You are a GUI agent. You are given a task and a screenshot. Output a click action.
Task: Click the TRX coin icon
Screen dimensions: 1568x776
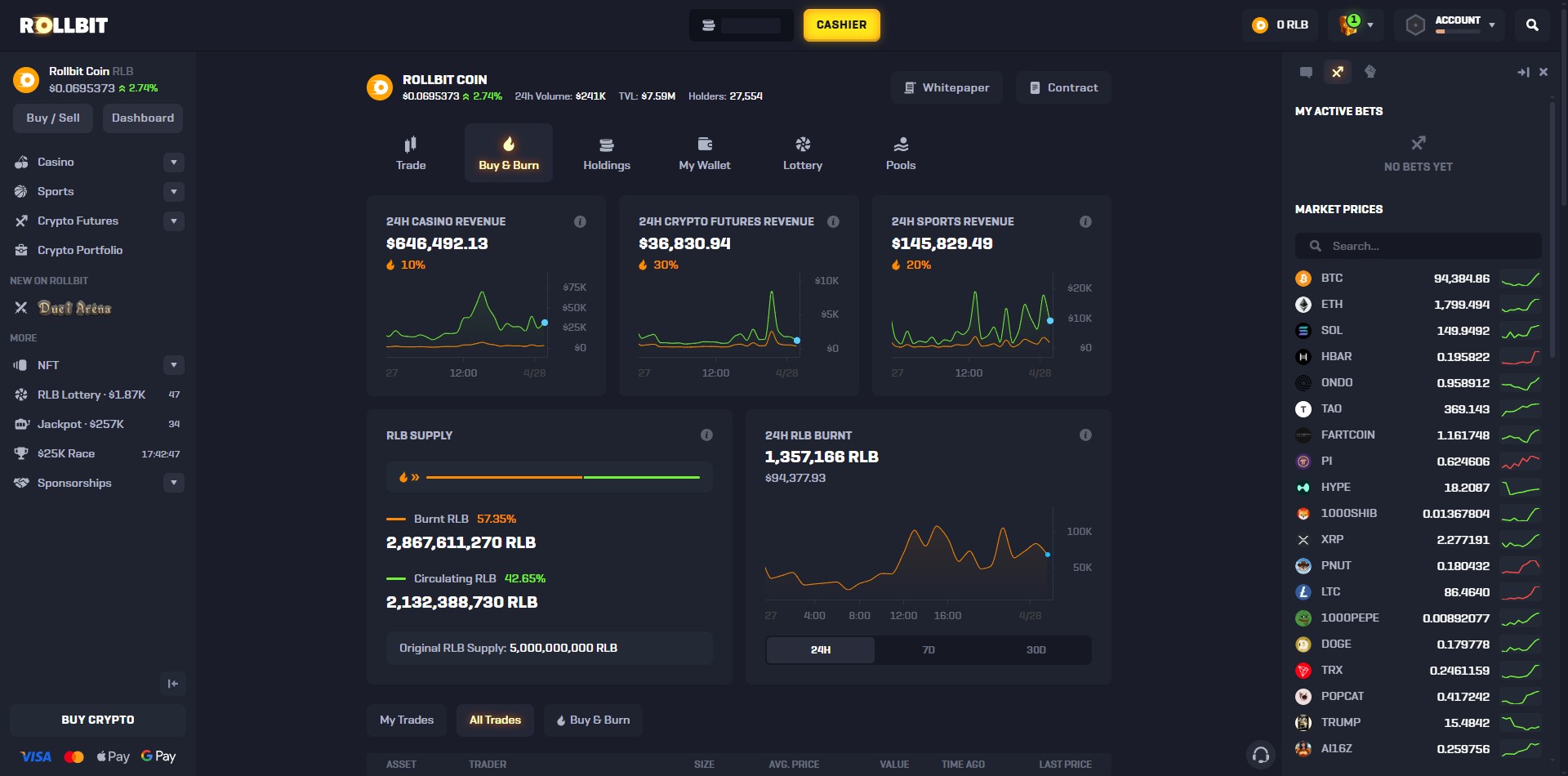(1303, 671)
